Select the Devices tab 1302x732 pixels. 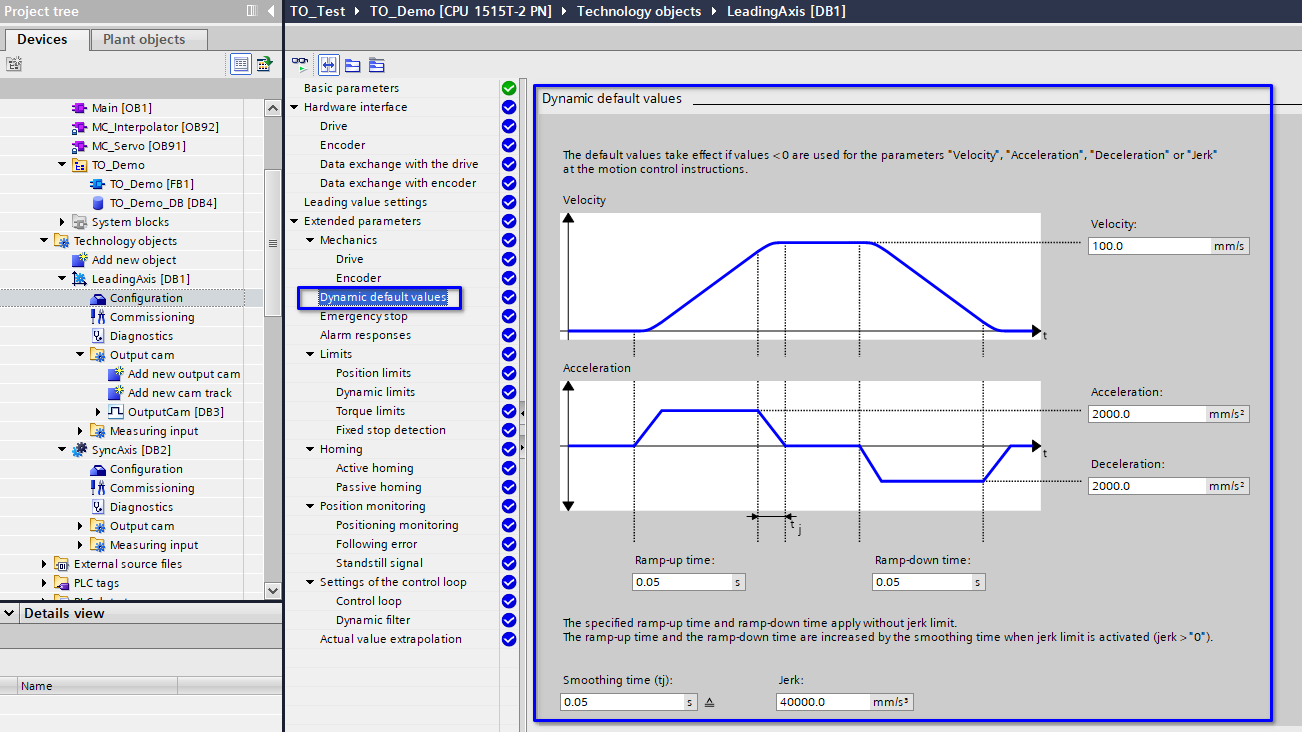click(42, 39)
